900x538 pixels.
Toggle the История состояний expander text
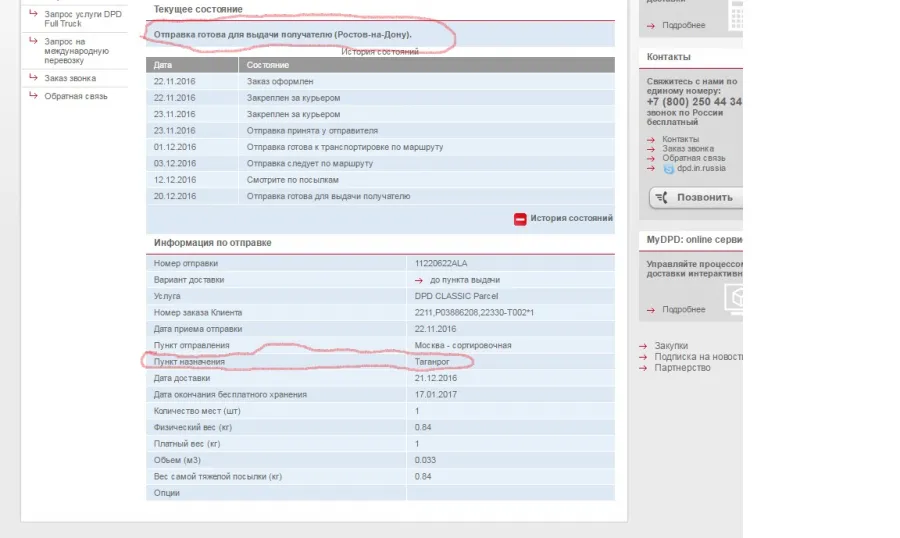click(571, 218)
